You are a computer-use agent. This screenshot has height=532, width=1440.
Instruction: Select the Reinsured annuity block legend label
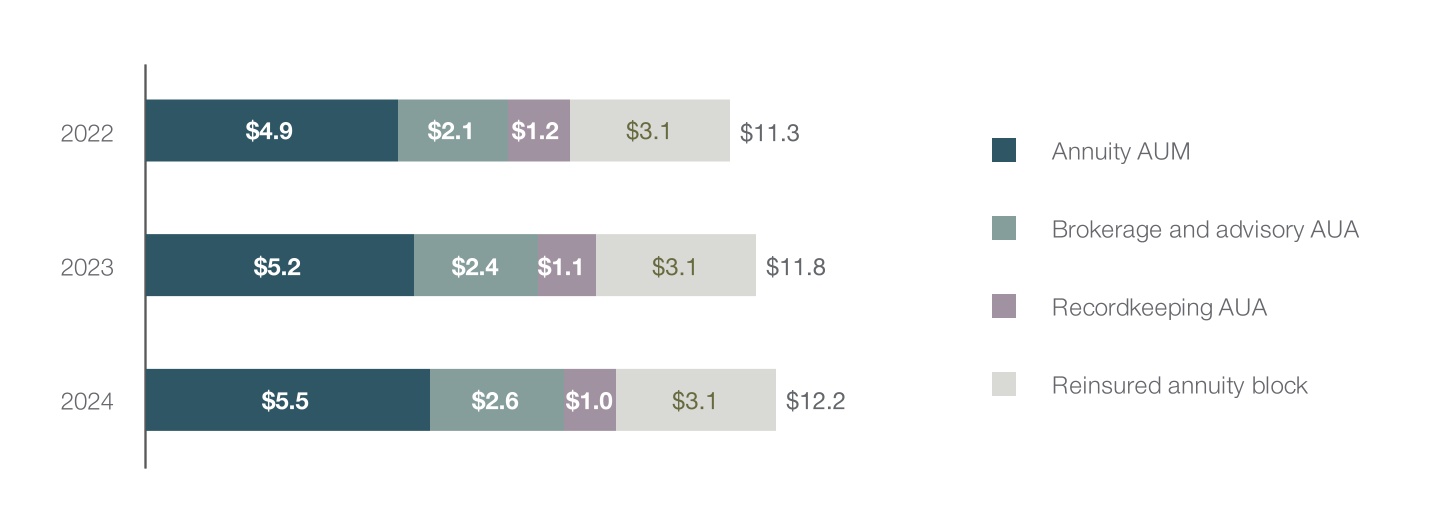click(x=1179, y=385)
